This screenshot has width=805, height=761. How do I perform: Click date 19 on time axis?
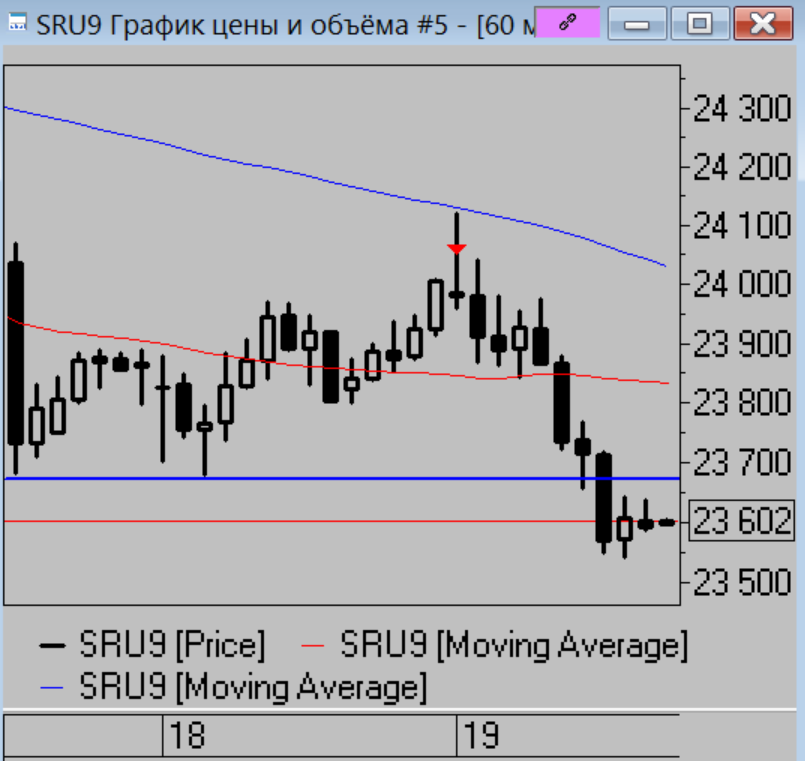point(480,738)
